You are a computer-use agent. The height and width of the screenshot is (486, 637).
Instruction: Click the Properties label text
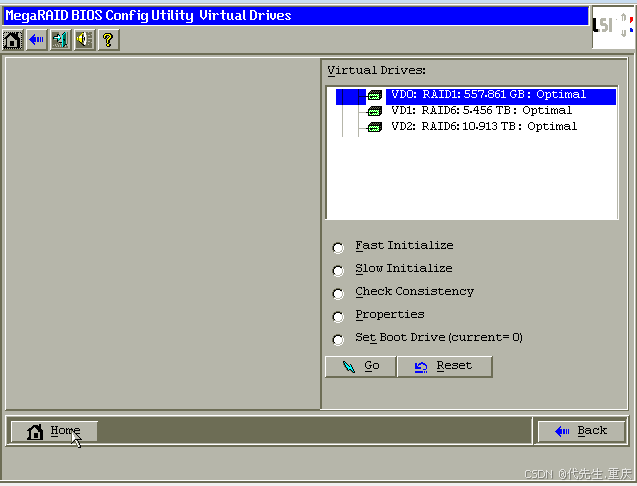pos(390,315)
